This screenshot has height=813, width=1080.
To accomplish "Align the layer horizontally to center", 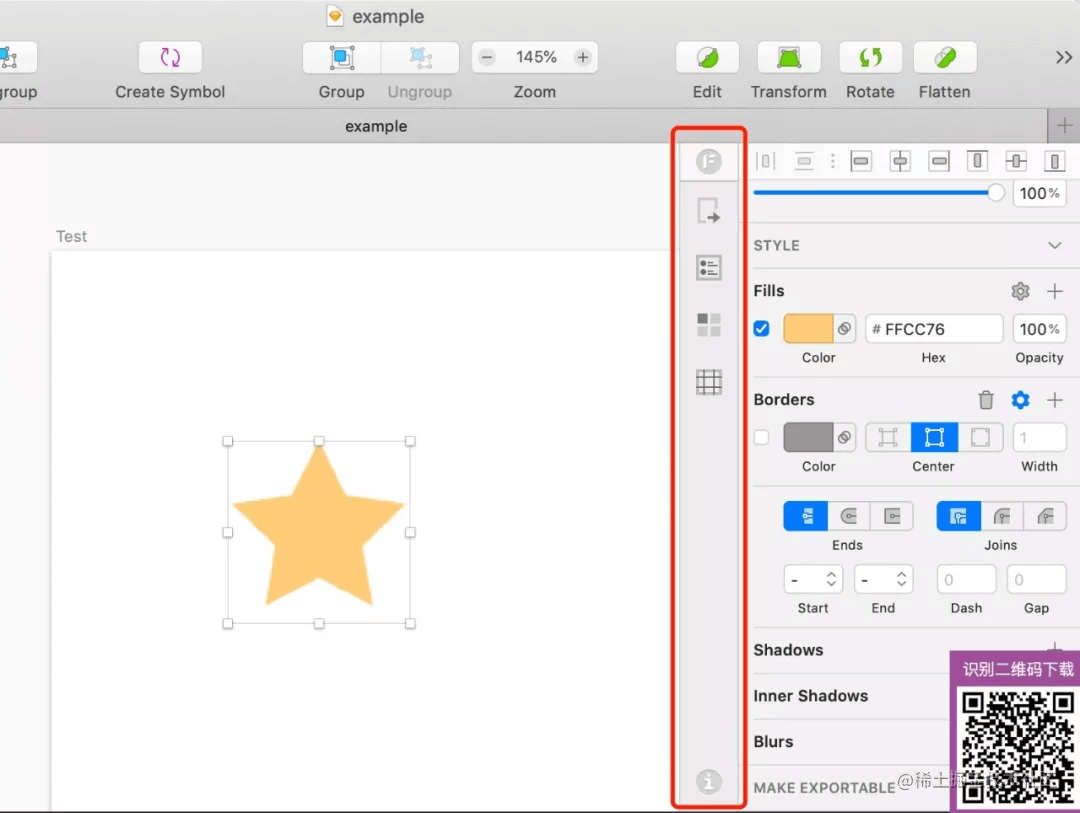I will (x=900, y=161).
